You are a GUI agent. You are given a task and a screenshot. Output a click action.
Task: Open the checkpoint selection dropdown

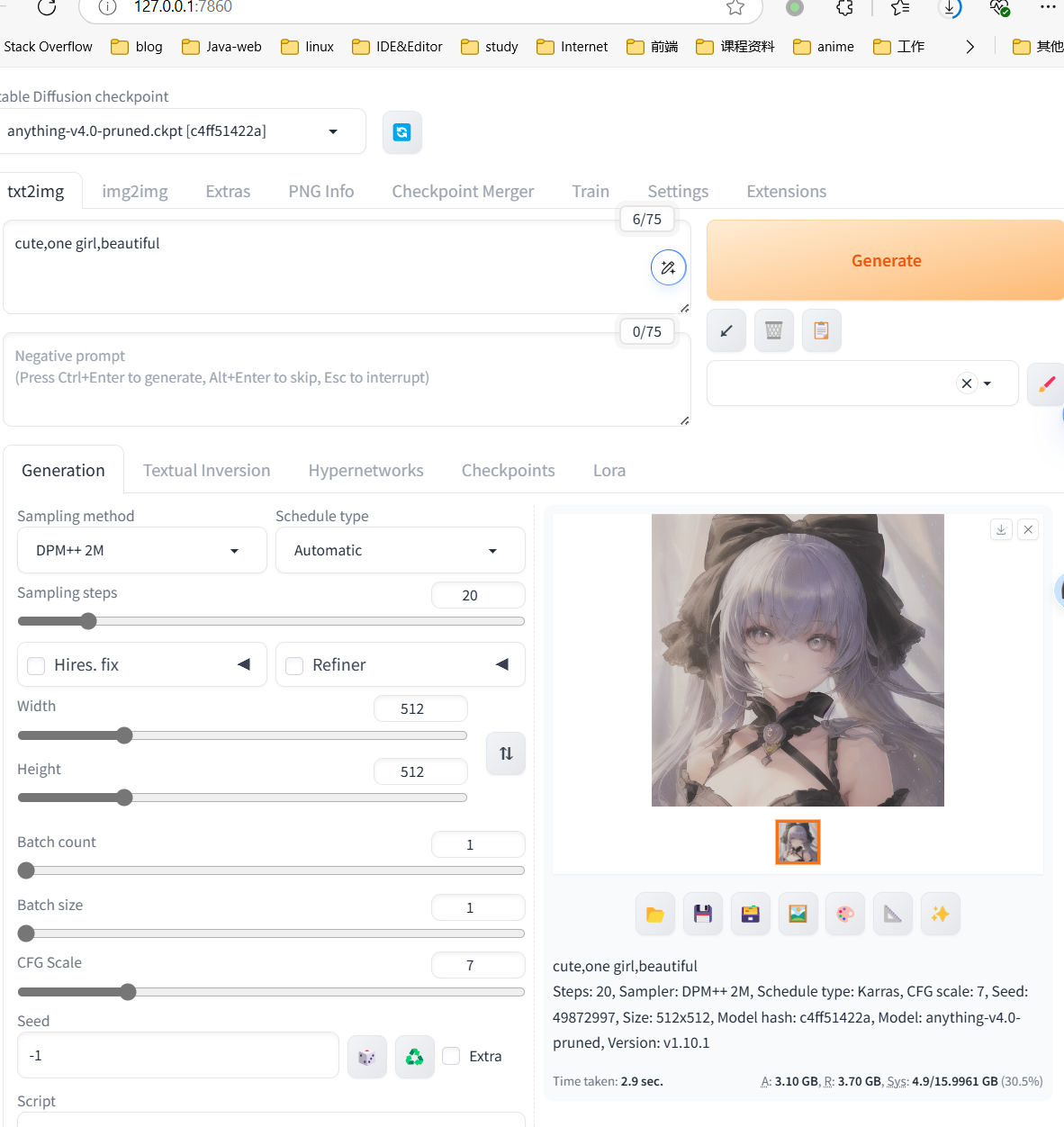pos(332,131)
